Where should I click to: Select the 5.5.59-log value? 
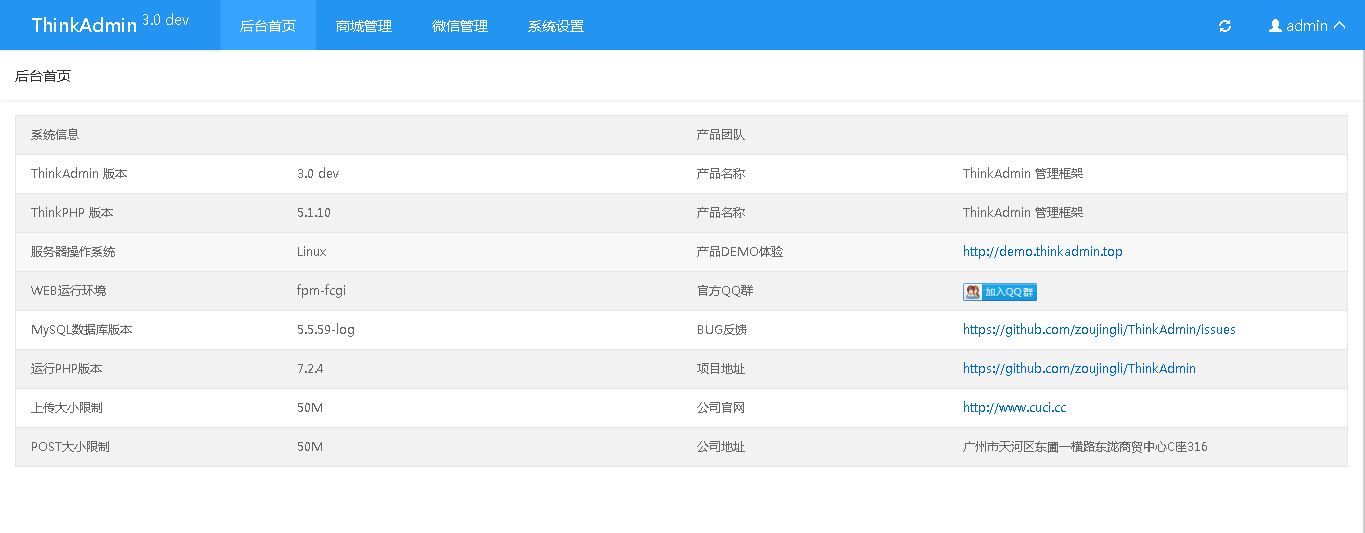click(326, 330)
